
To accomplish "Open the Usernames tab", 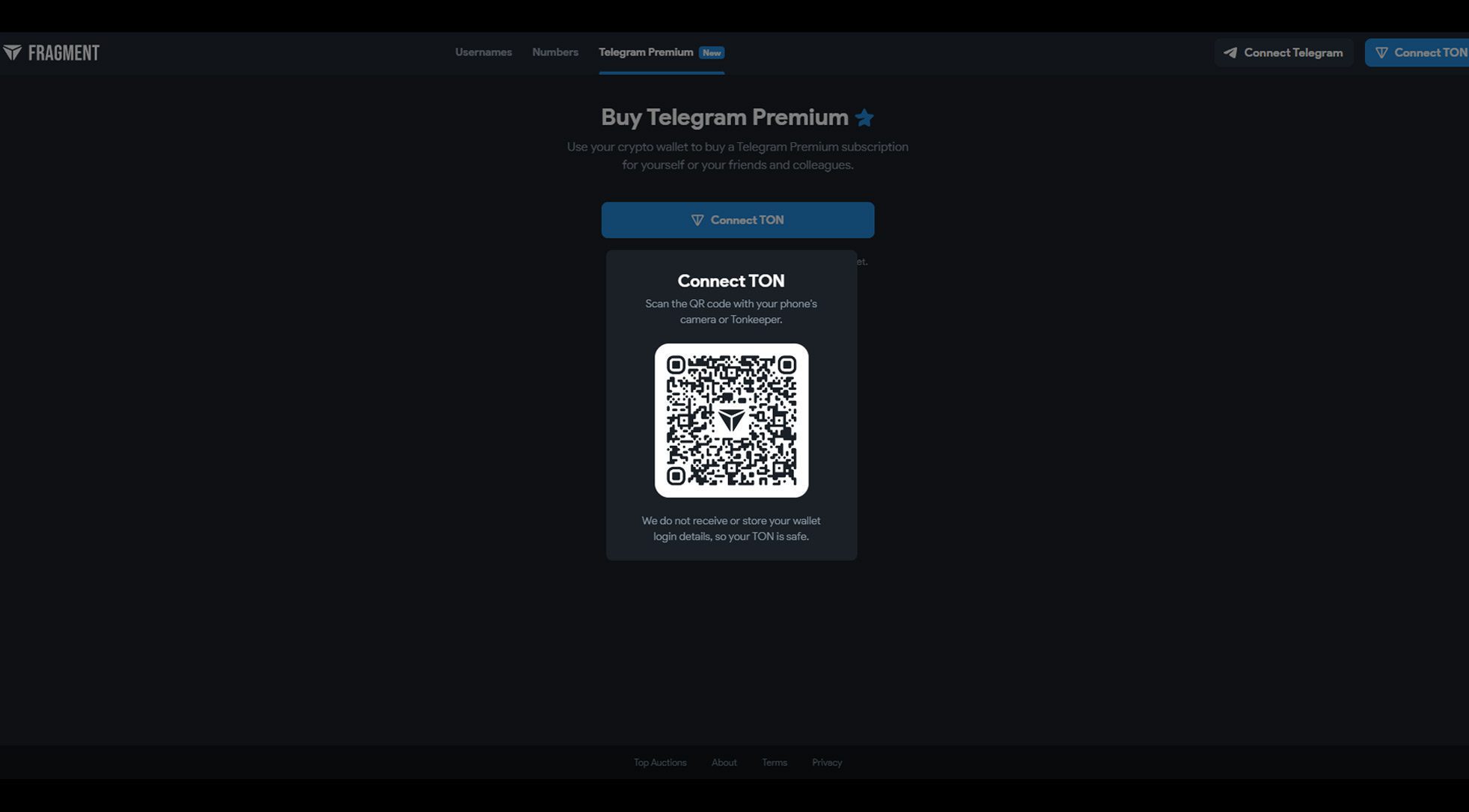I will [x=483, y=52].
